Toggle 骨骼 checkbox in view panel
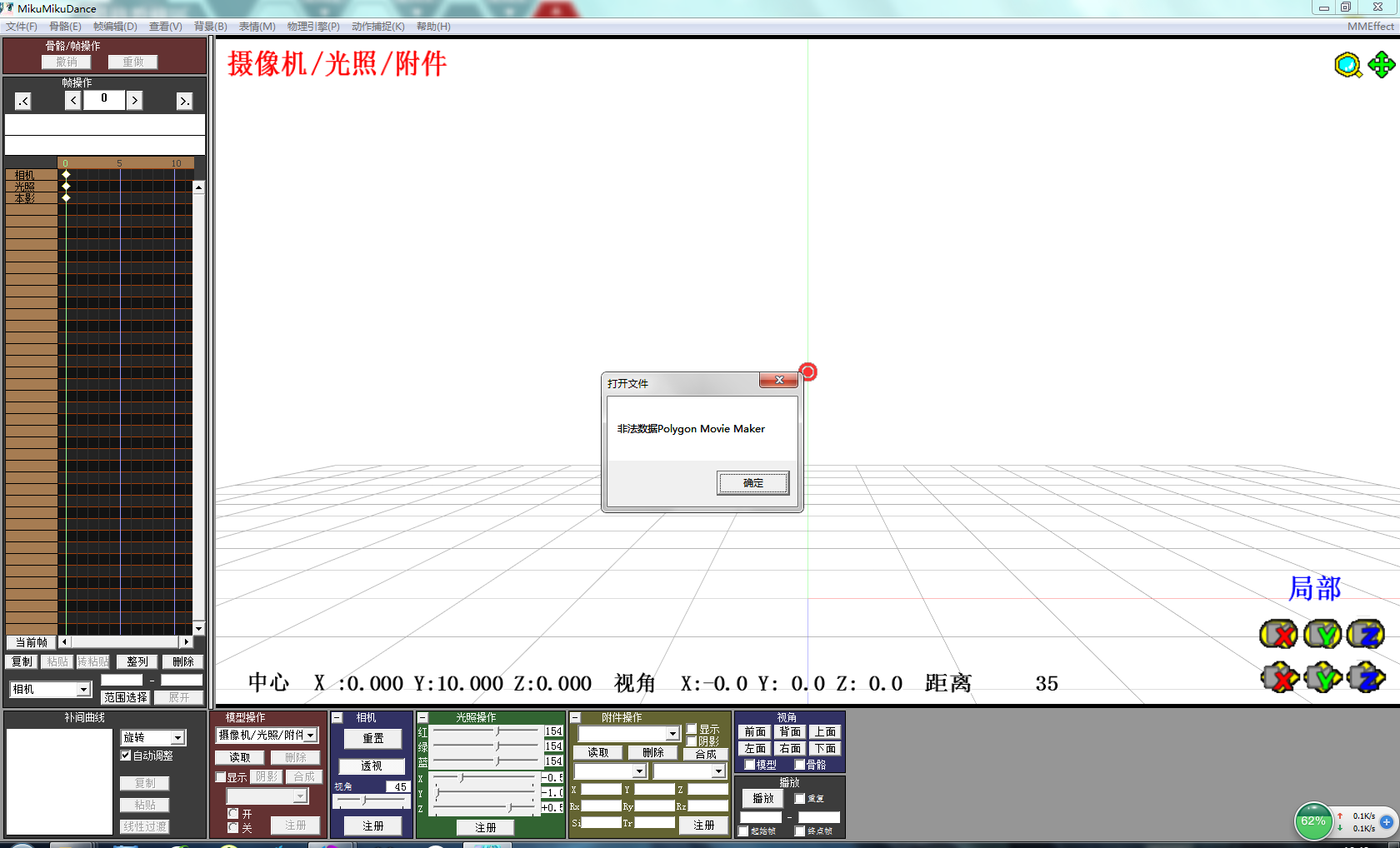The width and height of the screenshot is (1400, 848). 800,764
